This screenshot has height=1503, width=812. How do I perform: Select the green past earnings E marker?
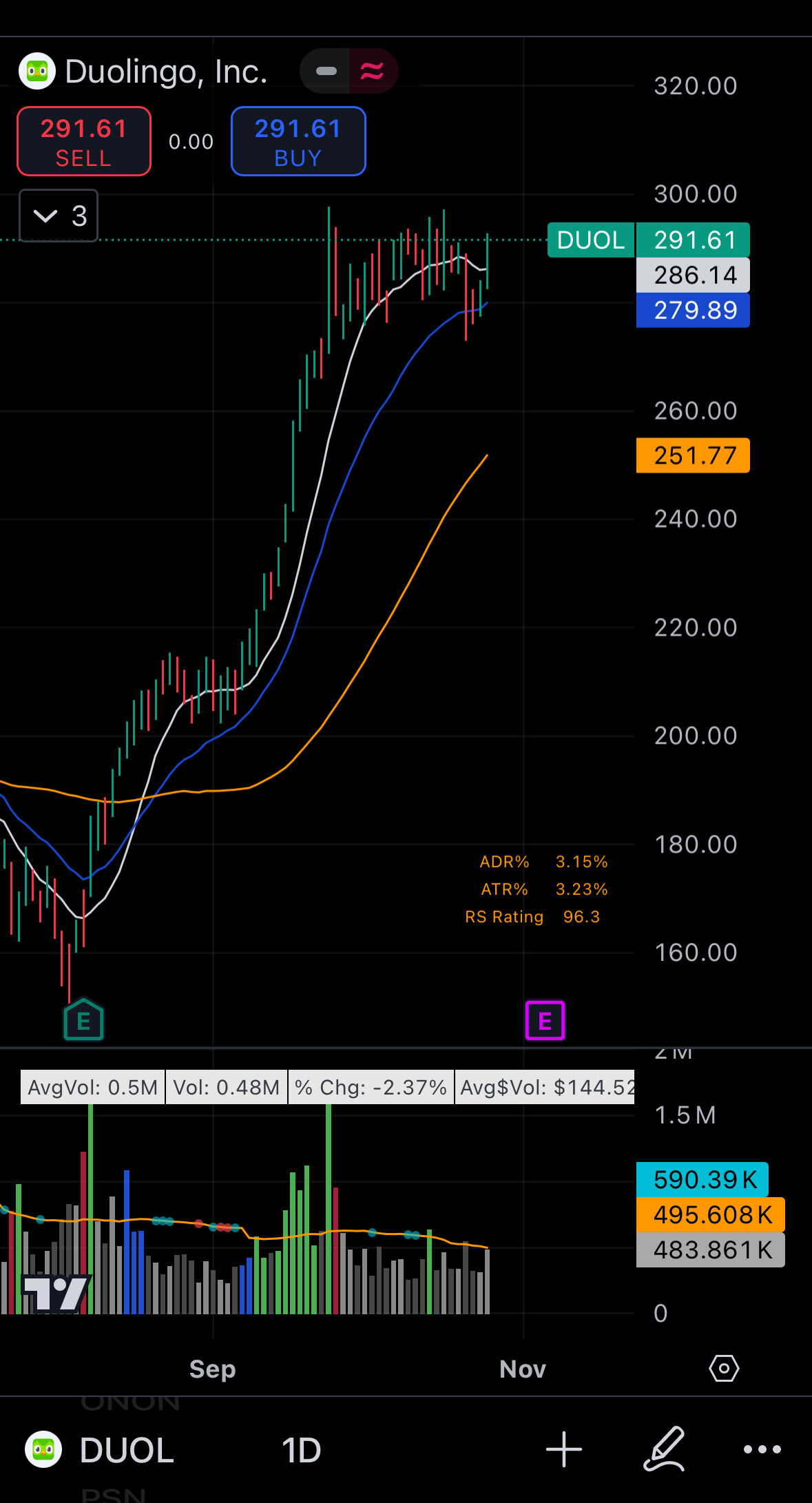click(83, 1019)
